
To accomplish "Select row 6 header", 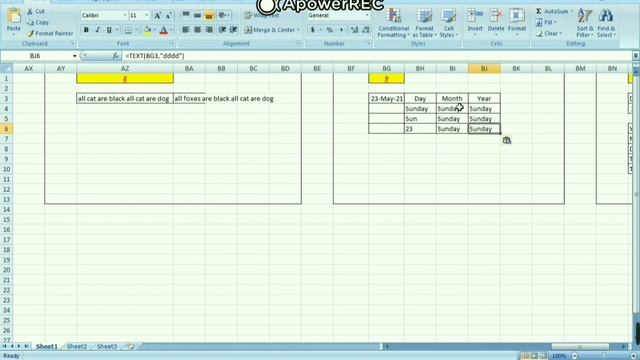I will pos(6,129).
